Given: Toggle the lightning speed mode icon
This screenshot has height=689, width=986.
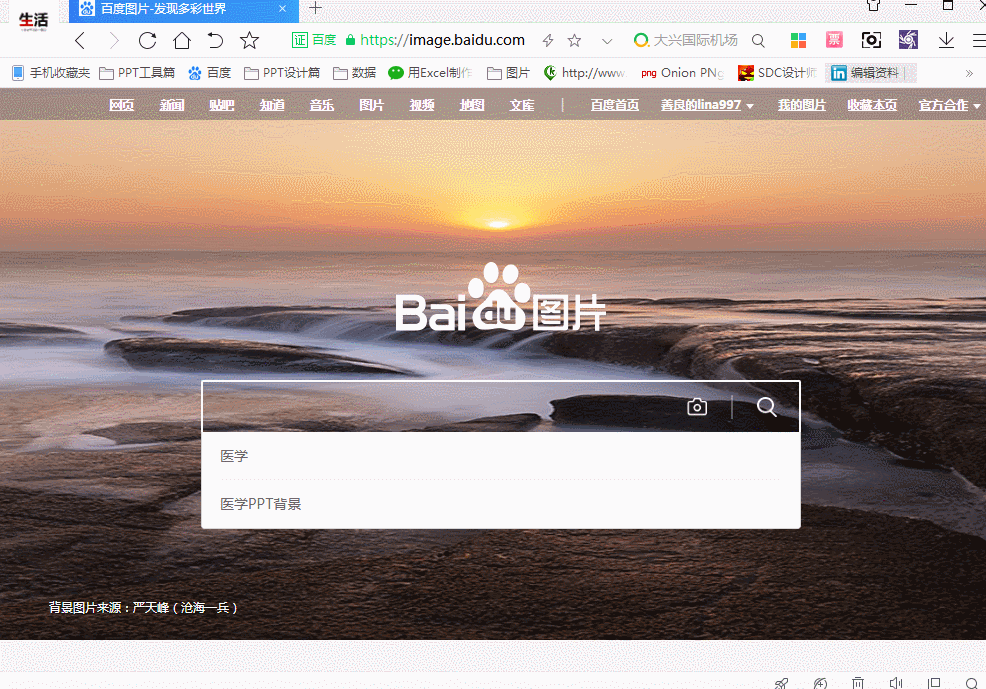Looking at the screenshot, I should (547, 40).
